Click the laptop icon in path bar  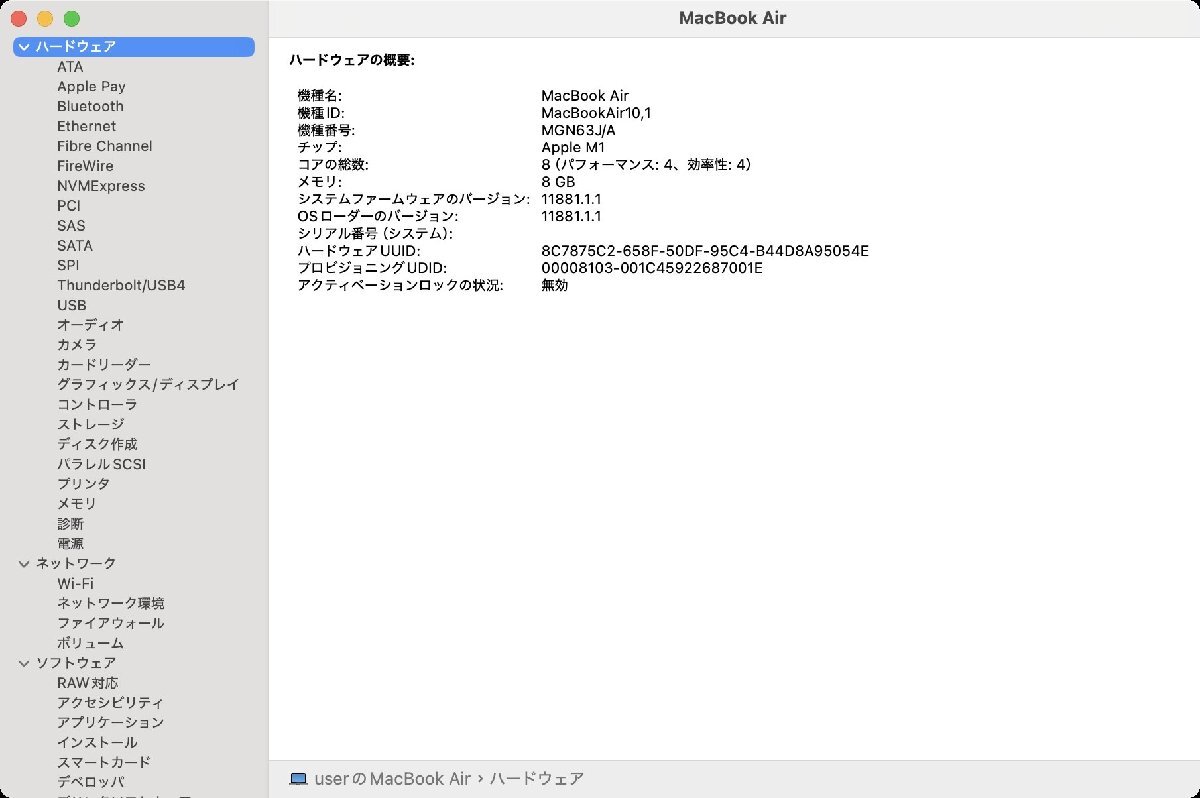coord(297,778)
